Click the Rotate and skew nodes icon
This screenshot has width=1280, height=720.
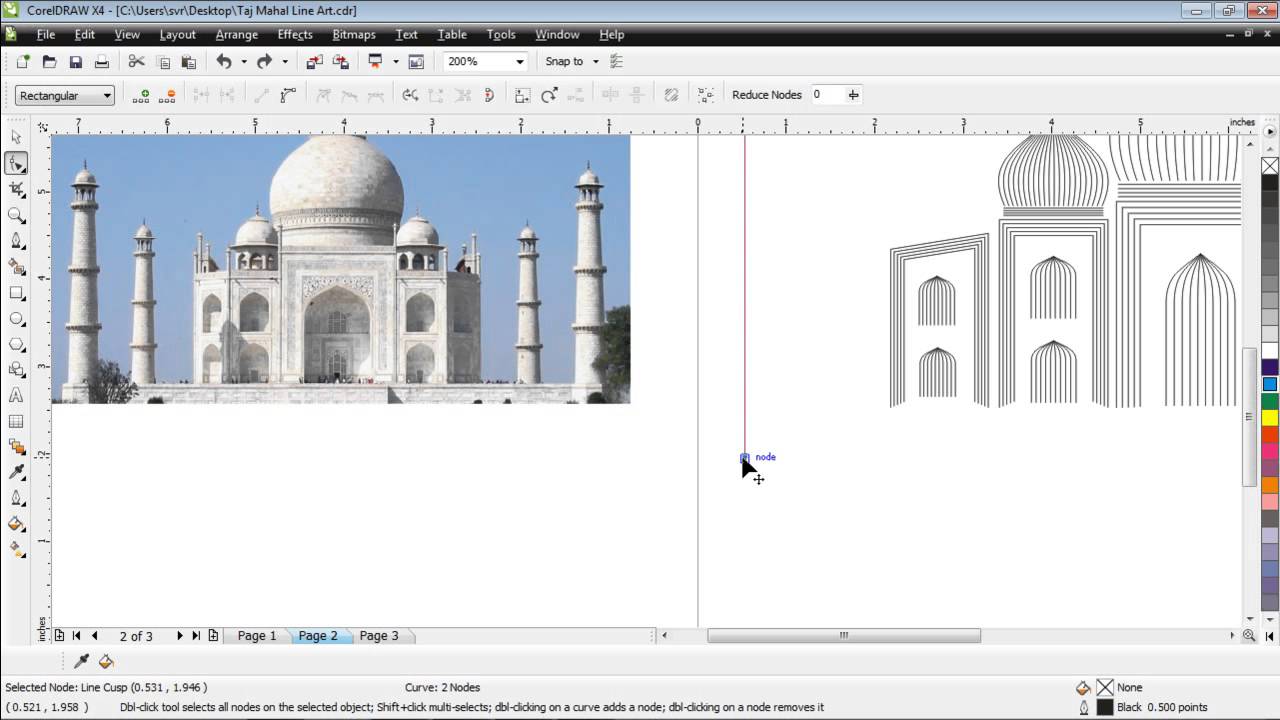549,95
